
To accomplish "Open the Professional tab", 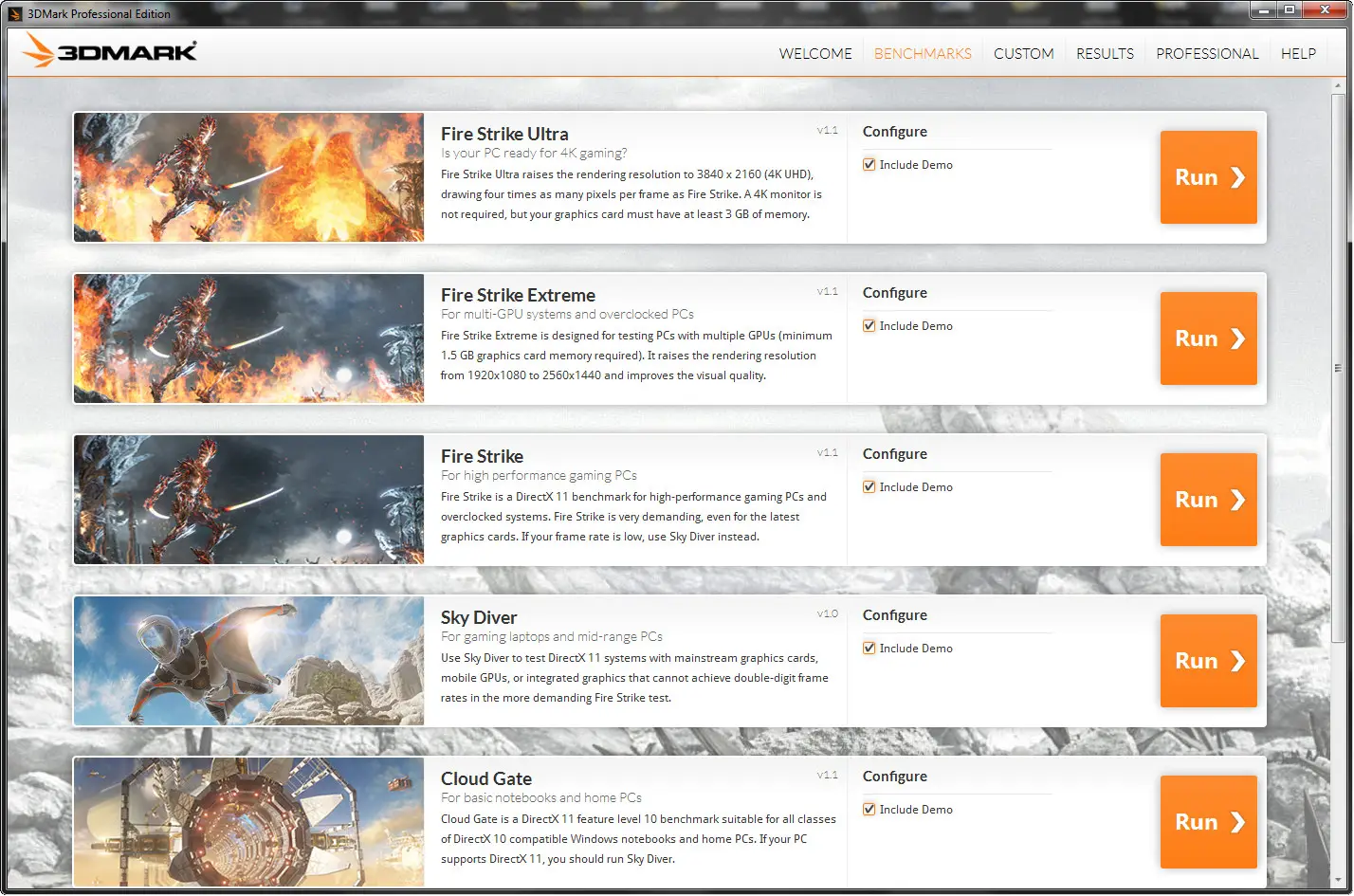I will point(1207,54).
